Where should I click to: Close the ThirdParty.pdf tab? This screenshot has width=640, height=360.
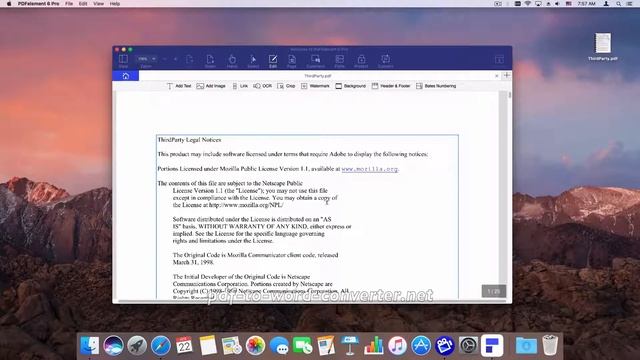(x=496, y=76)
